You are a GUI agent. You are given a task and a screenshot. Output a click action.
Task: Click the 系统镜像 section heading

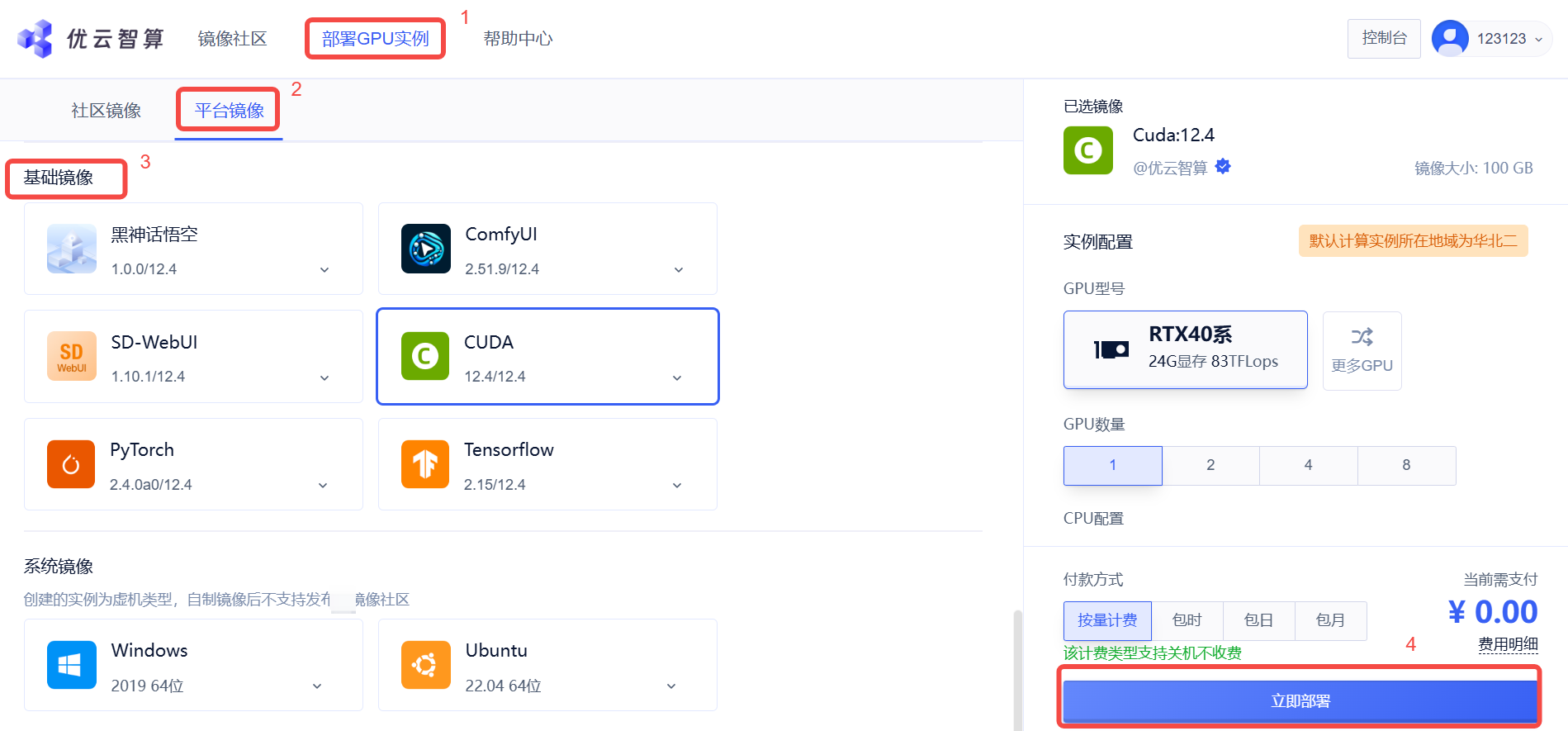click(58, 567)
